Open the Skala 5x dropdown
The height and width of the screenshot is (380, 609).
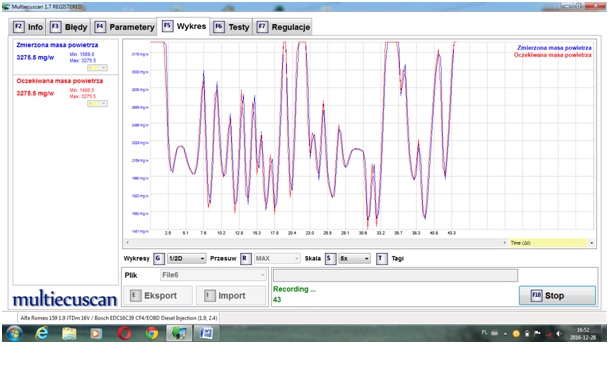(354, 258)
